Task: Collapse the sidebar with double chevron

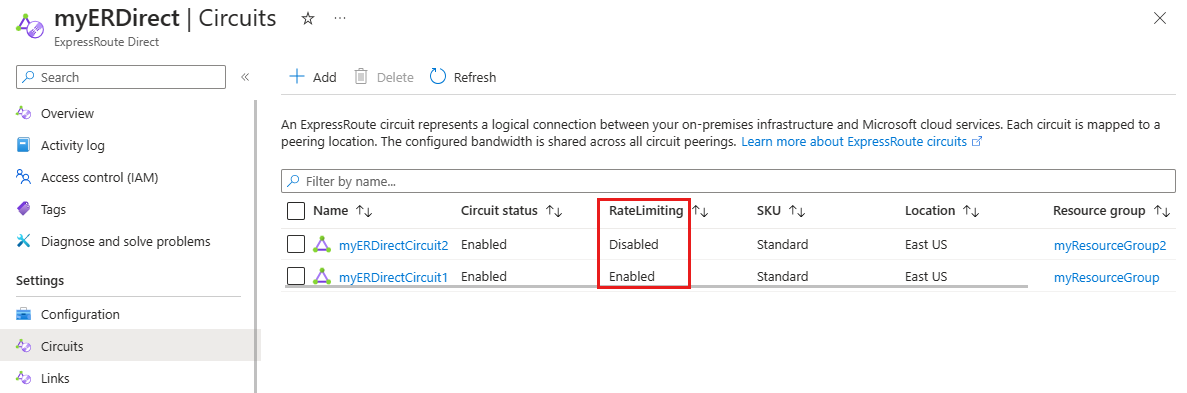Action: (245, 77)
